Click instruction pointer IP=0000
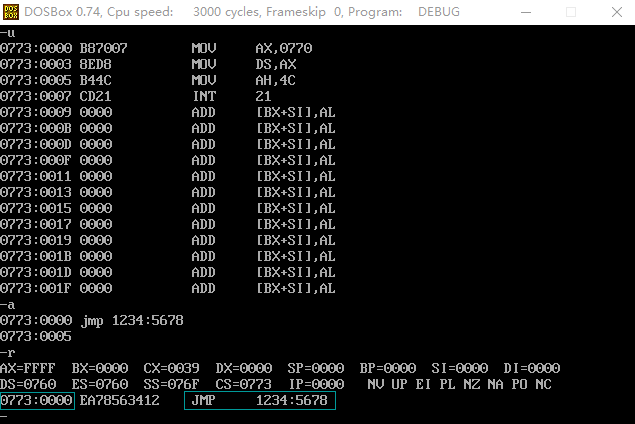Viewport: 635px width, 424px height. (316, 384)
